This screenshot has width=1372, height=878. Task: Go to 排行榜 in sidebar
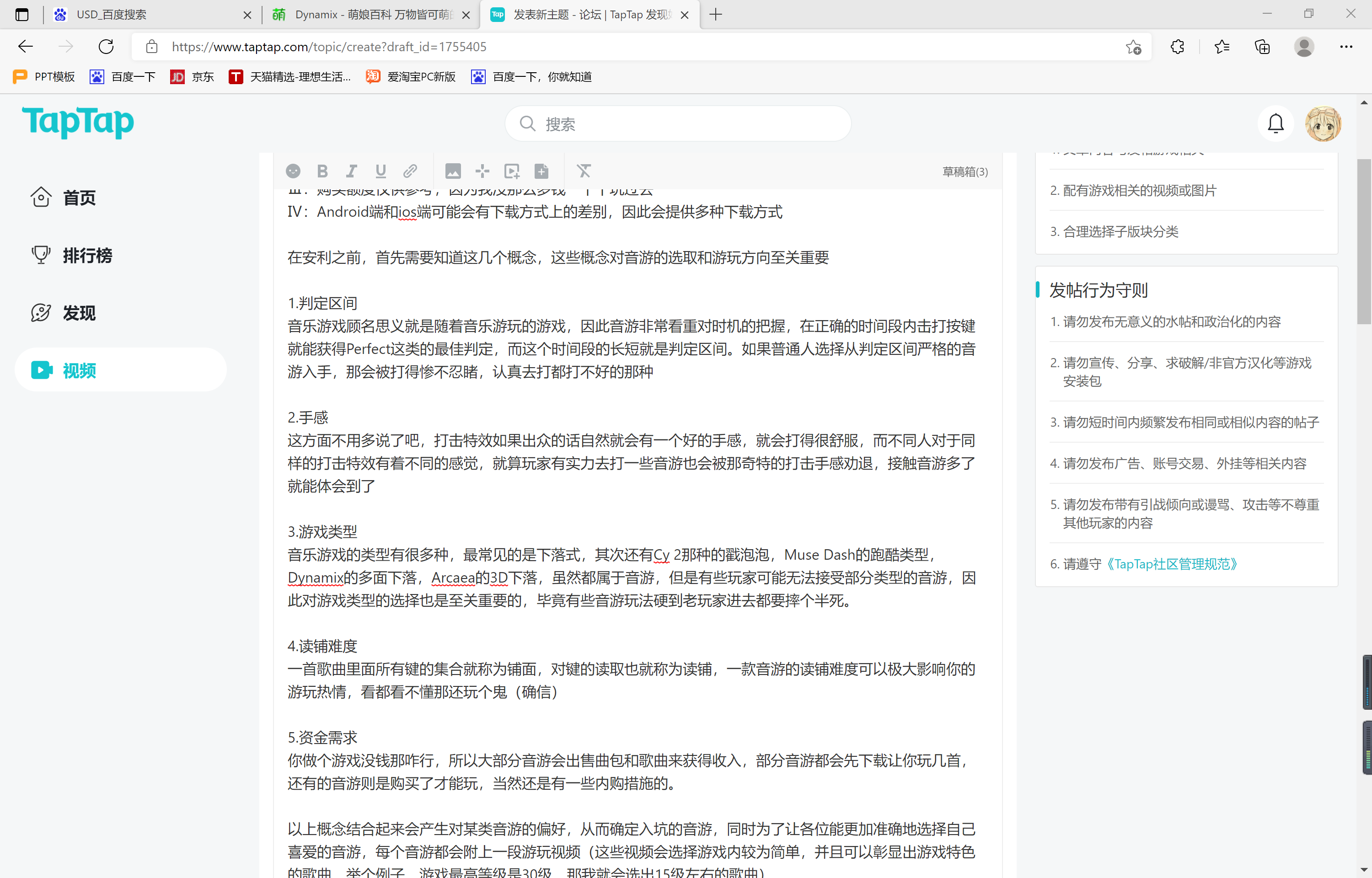click(x=87, y=256)
